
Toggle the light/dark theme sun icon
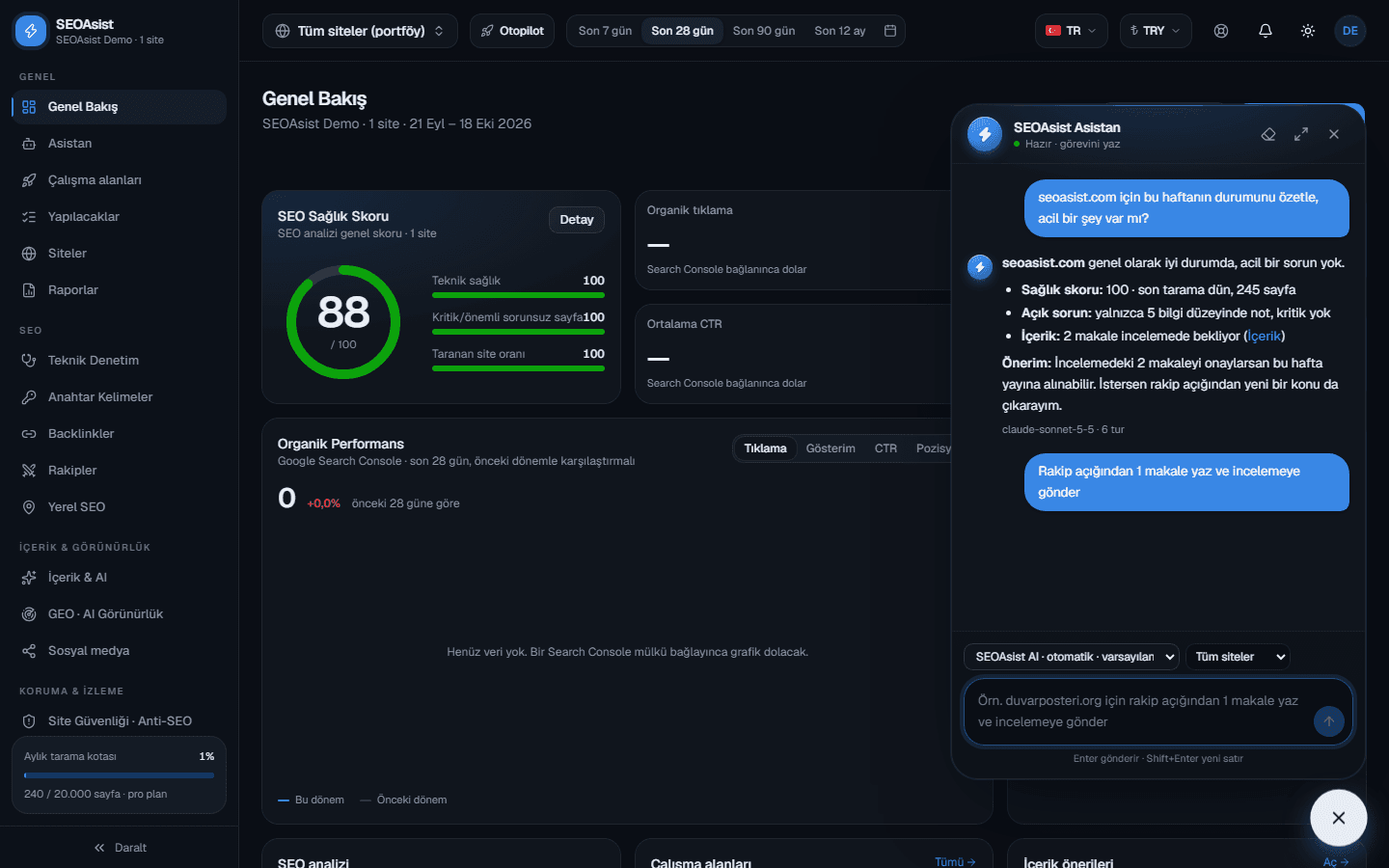(1308, 31)
